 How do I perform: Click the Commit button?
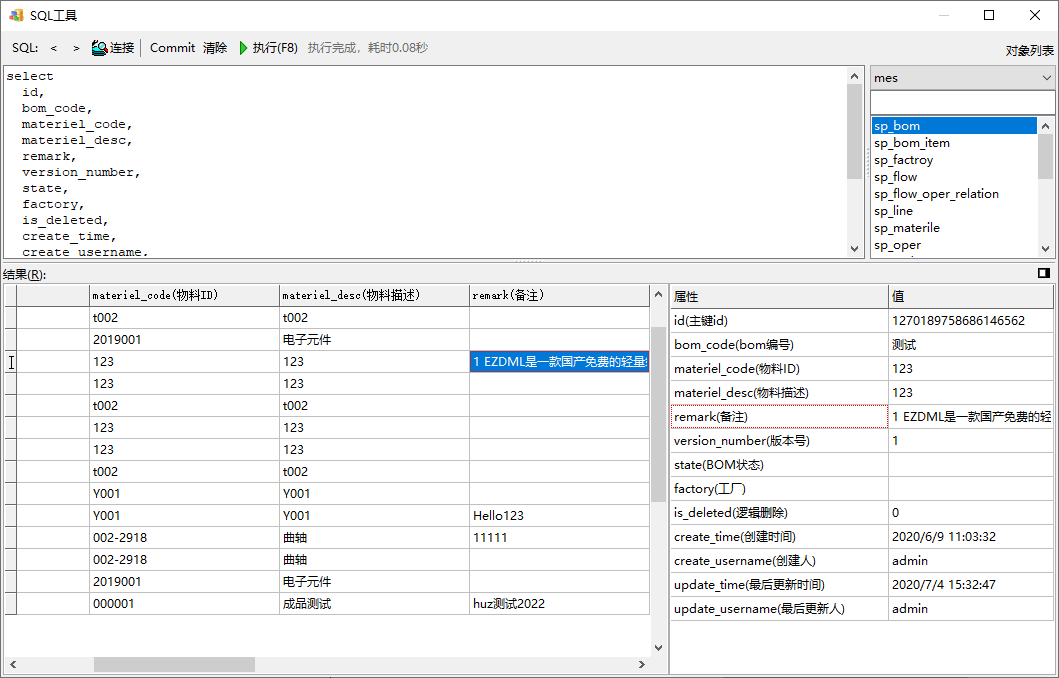[172, 48]
